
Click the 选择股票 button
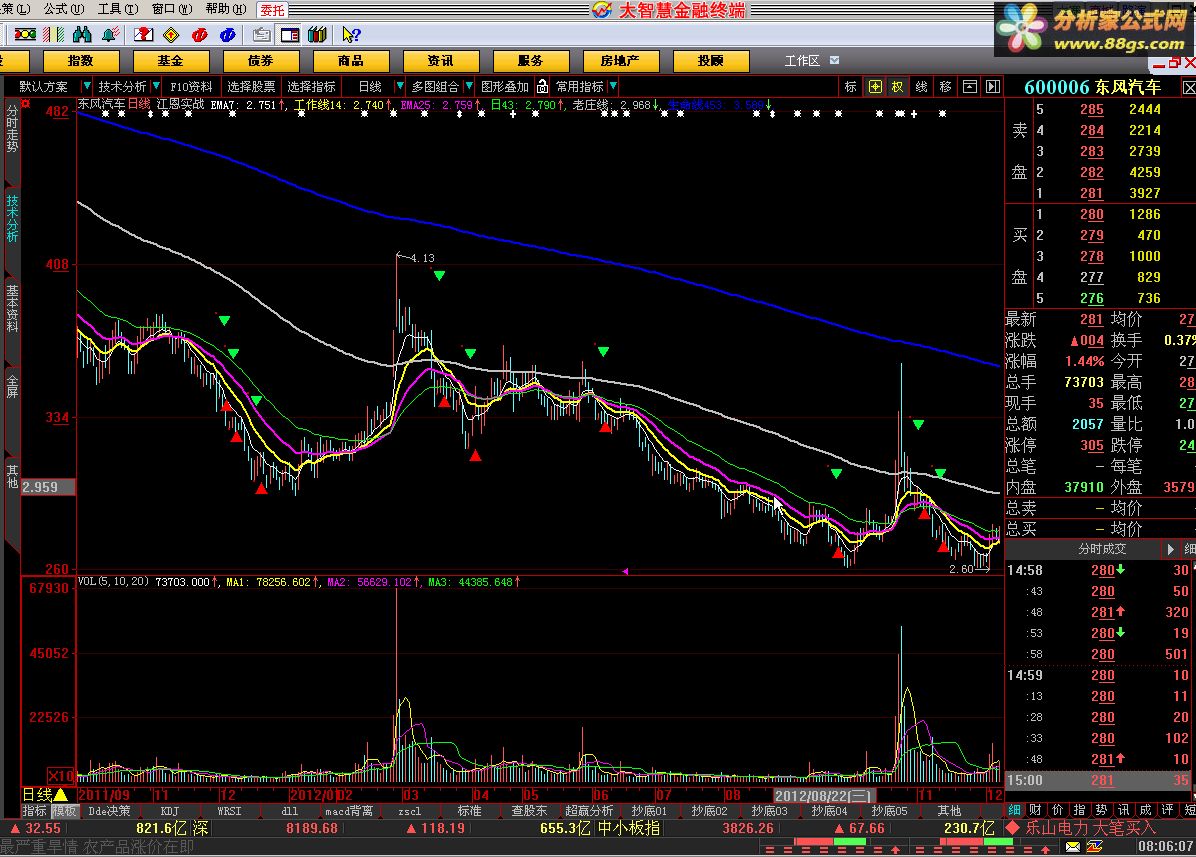(252, 87)
